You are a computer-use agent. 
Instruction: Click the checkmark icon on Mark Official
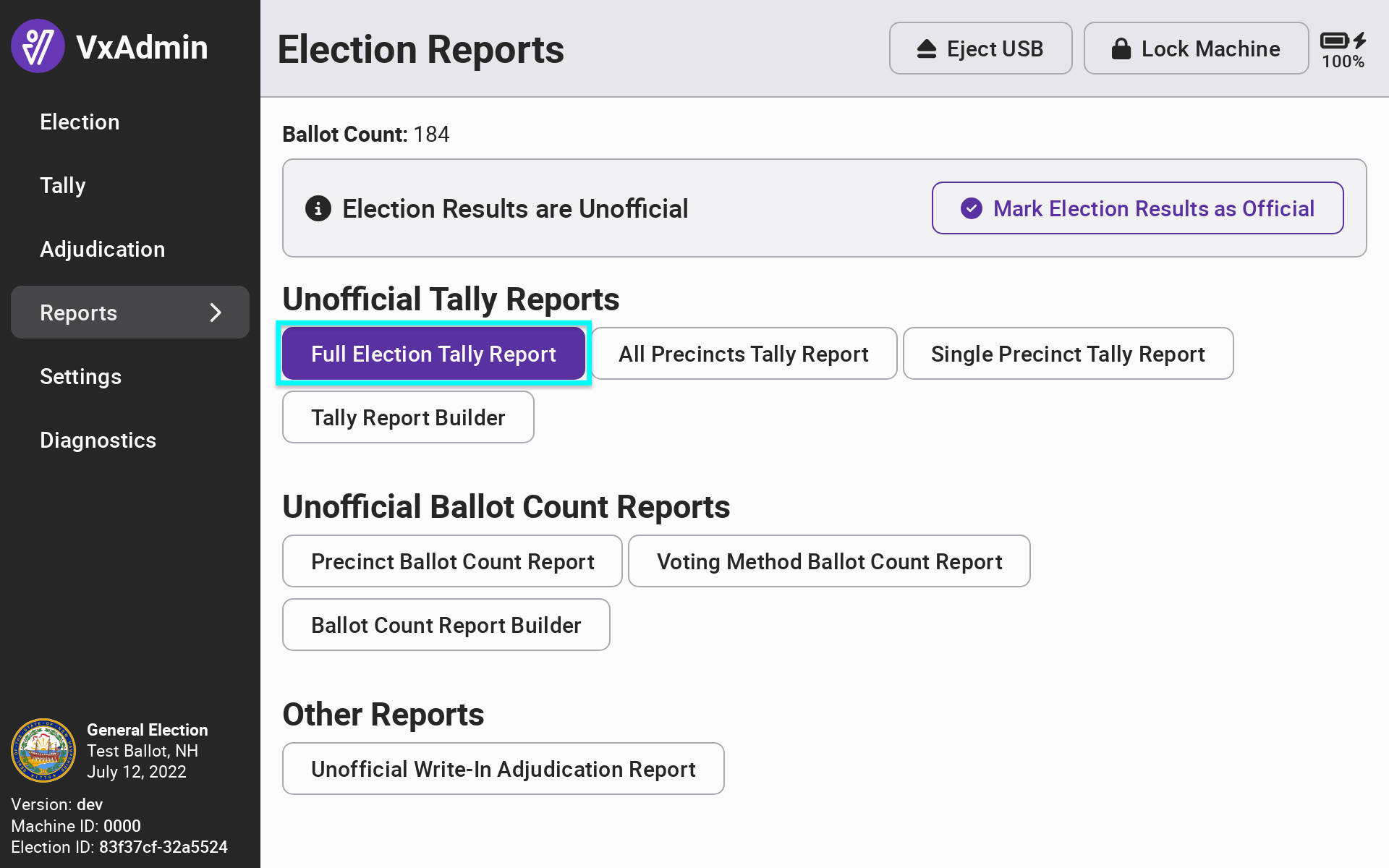(x=971, y=208)
